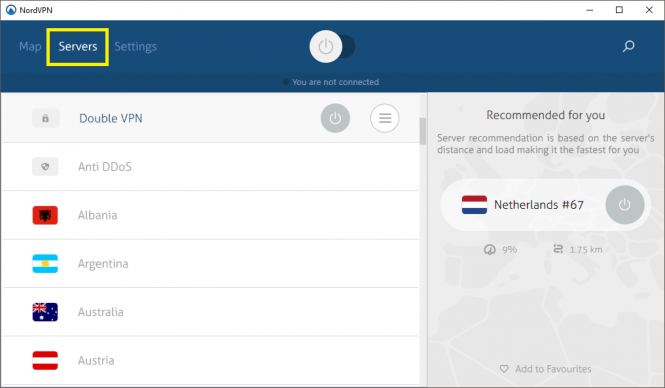Click the search magnifier icon
The image size is (665, 388).
[x=628, y=46]
